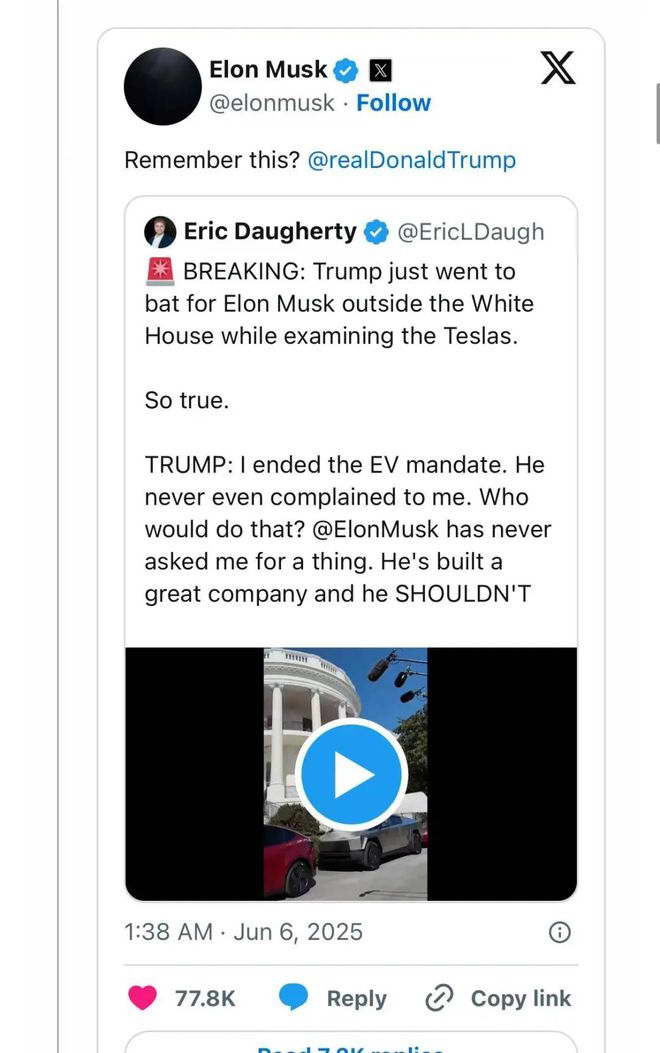Click the X affiliation badge next to Elon Musk
Screen dimensions: 660x1053
coord(379,70)
